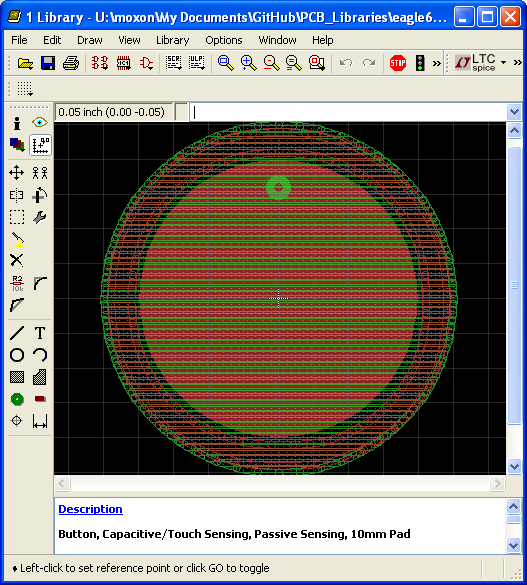Print the drawing with the printer icon
Viewport: 527px width, 585px height.
point(71,63)
